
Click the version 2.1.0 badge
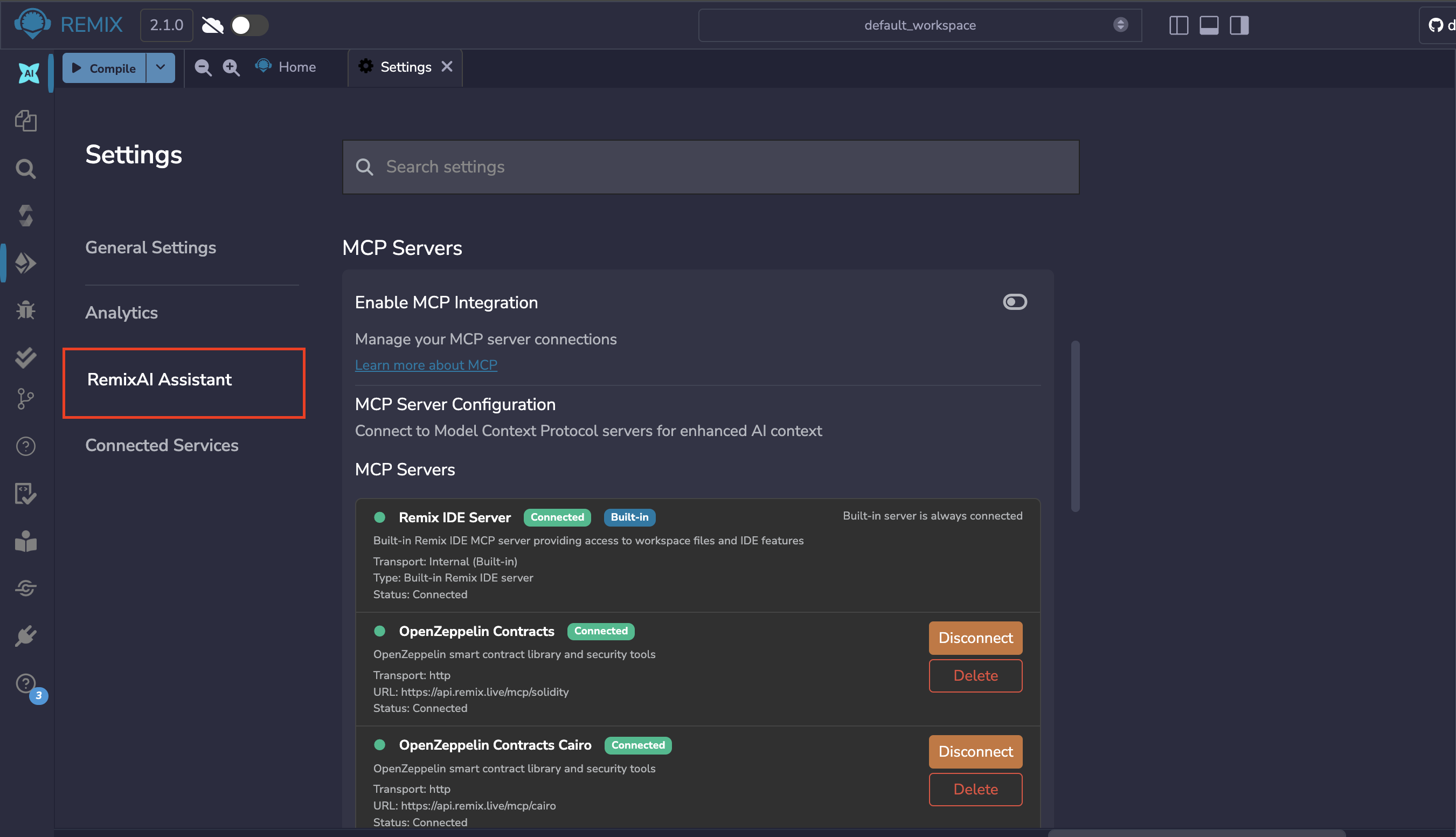point(167,25)
